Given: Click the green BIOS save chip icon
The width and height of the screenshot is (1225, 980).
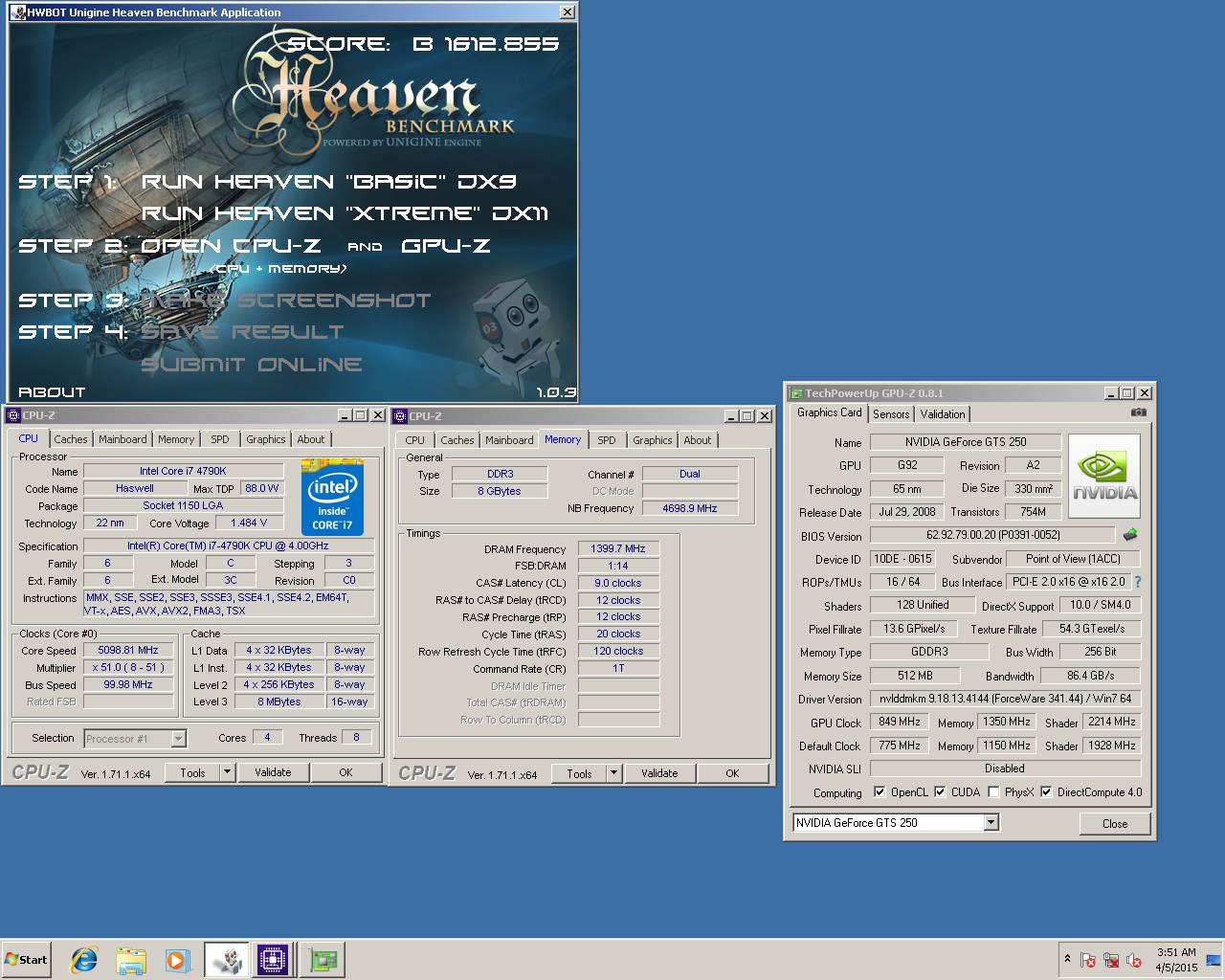Looking at the screenshot, I should 1130,535.
